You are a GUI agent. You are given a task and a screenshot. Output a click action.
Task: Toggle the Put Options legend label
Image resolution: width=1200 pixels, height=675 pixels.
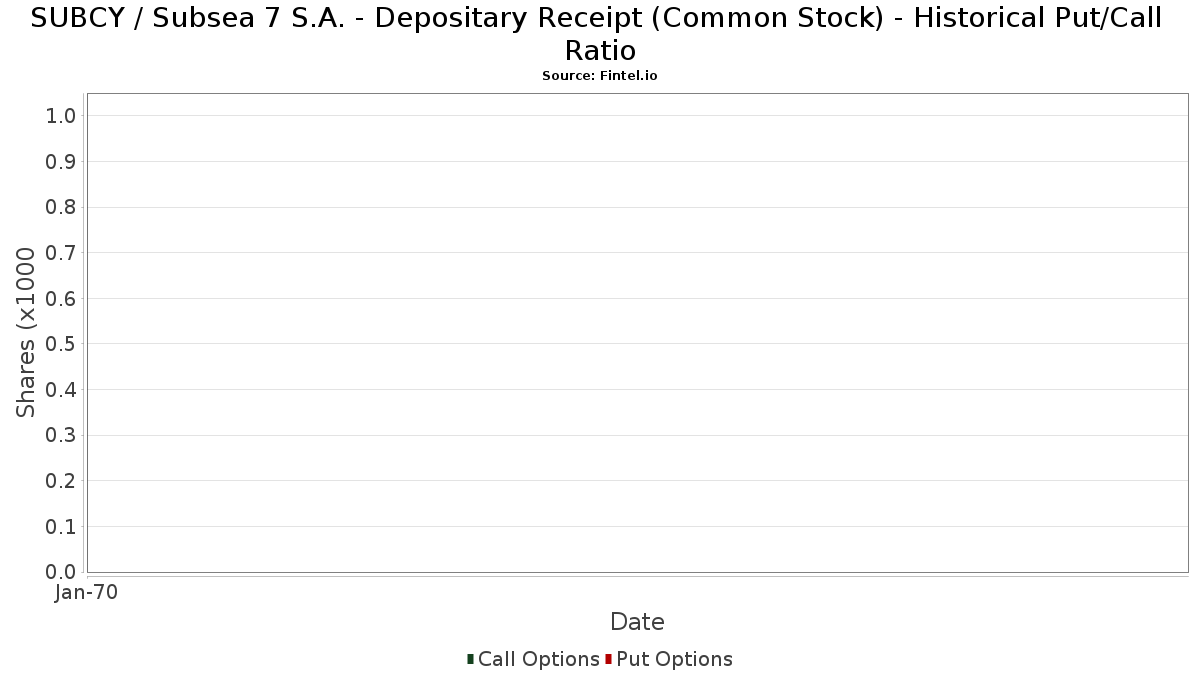(x=674, y=659)
